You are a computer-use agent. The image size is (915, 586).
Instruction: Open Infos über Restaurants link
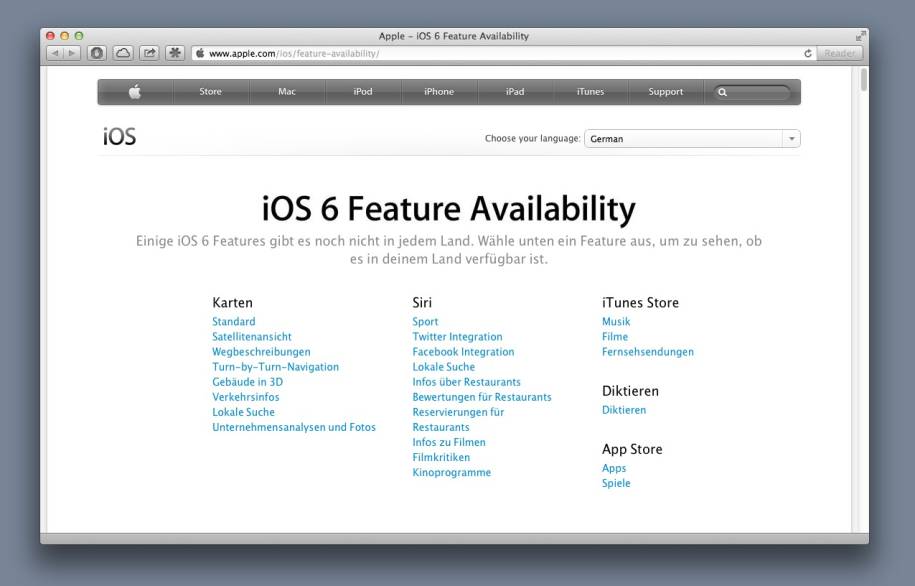click(x=466, y=382)
